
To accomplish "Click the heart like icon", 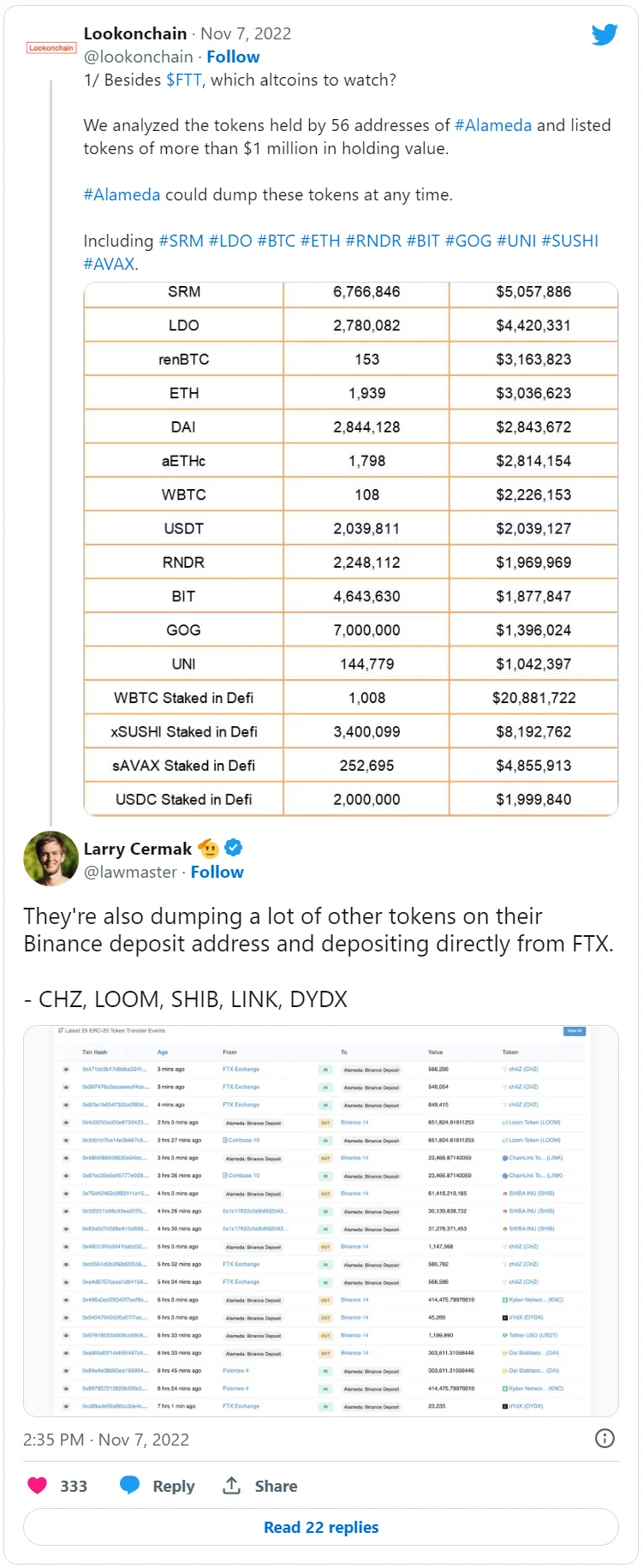I will click(x=38, y=1486).
